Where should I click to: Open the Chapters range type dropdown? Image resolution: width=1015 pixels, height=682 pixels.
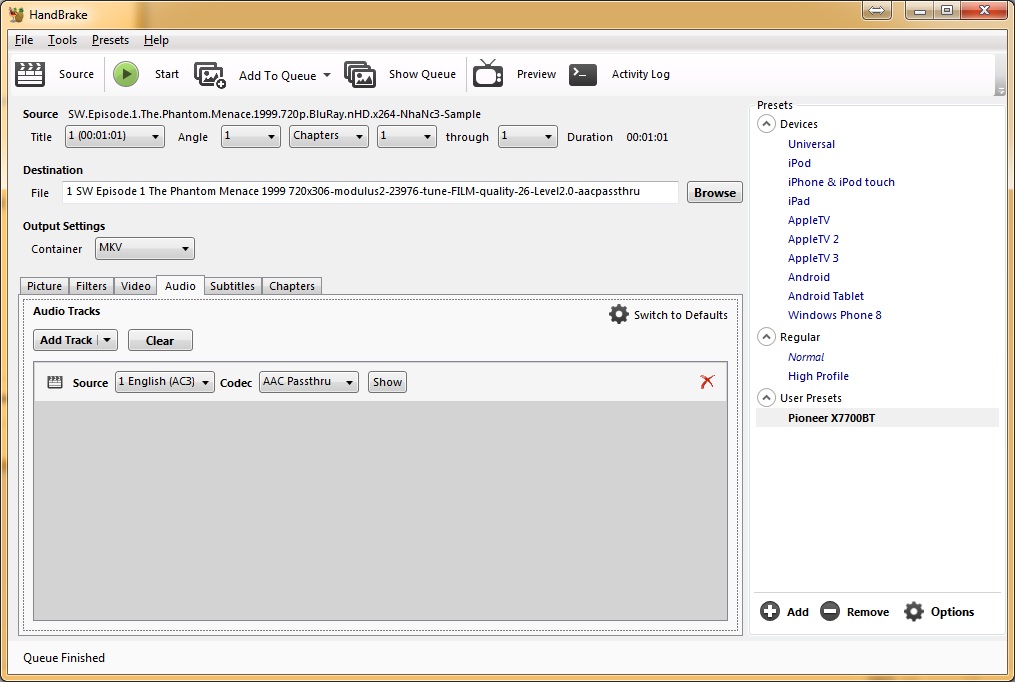coord(329,137)
